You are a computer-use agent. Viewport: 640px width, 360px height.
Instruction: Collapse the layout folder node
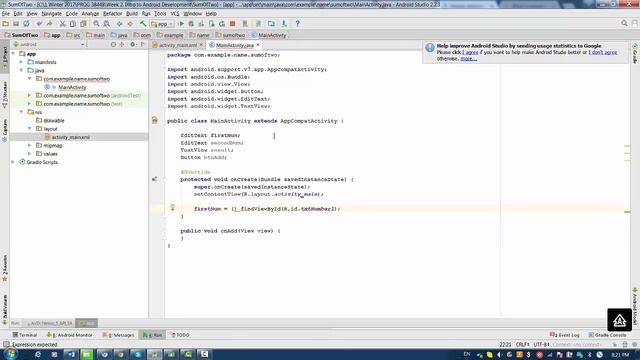point(29,129)
